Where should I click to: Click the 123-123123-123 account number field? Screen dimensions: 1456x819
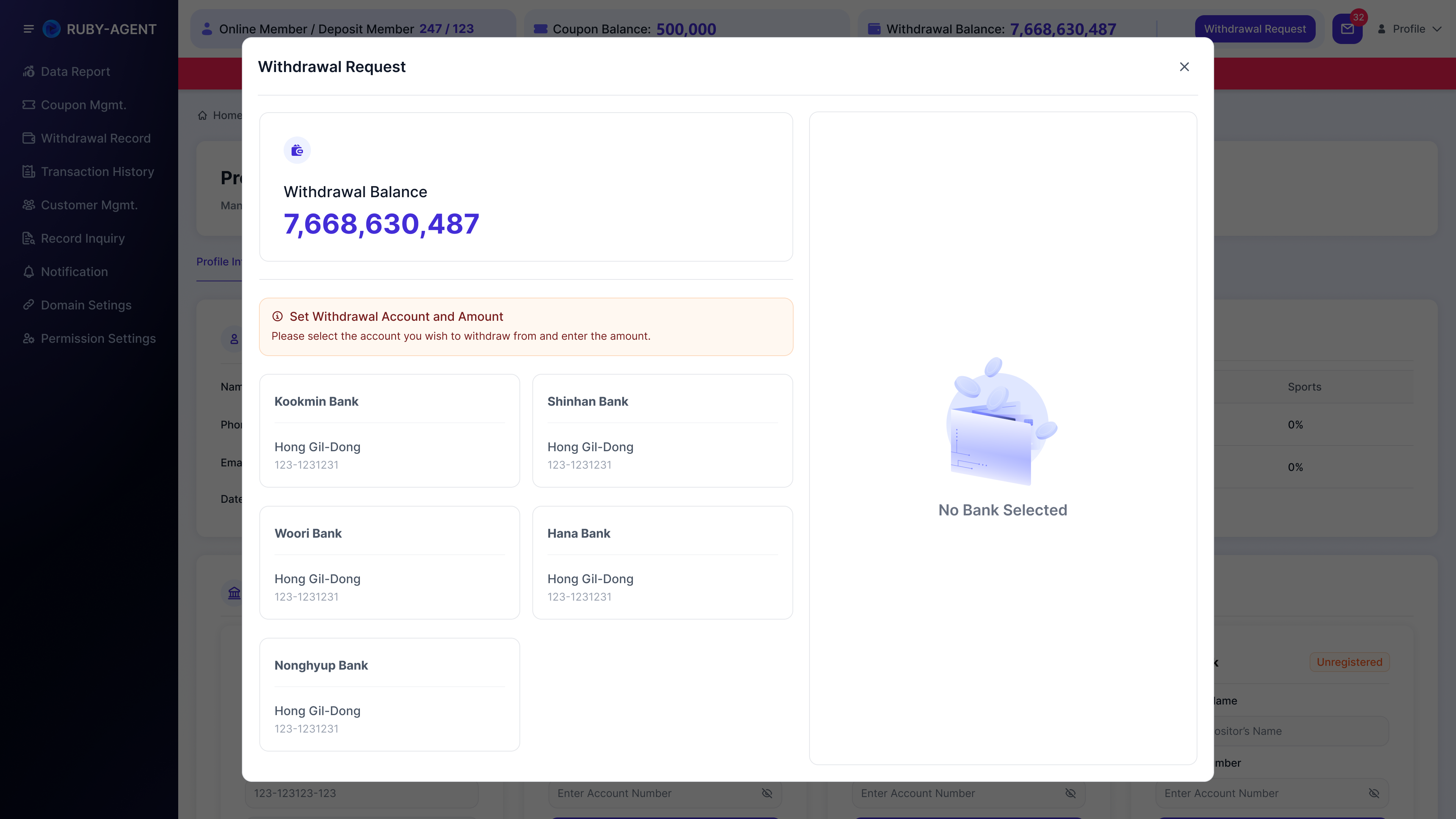tap(362, 794)
